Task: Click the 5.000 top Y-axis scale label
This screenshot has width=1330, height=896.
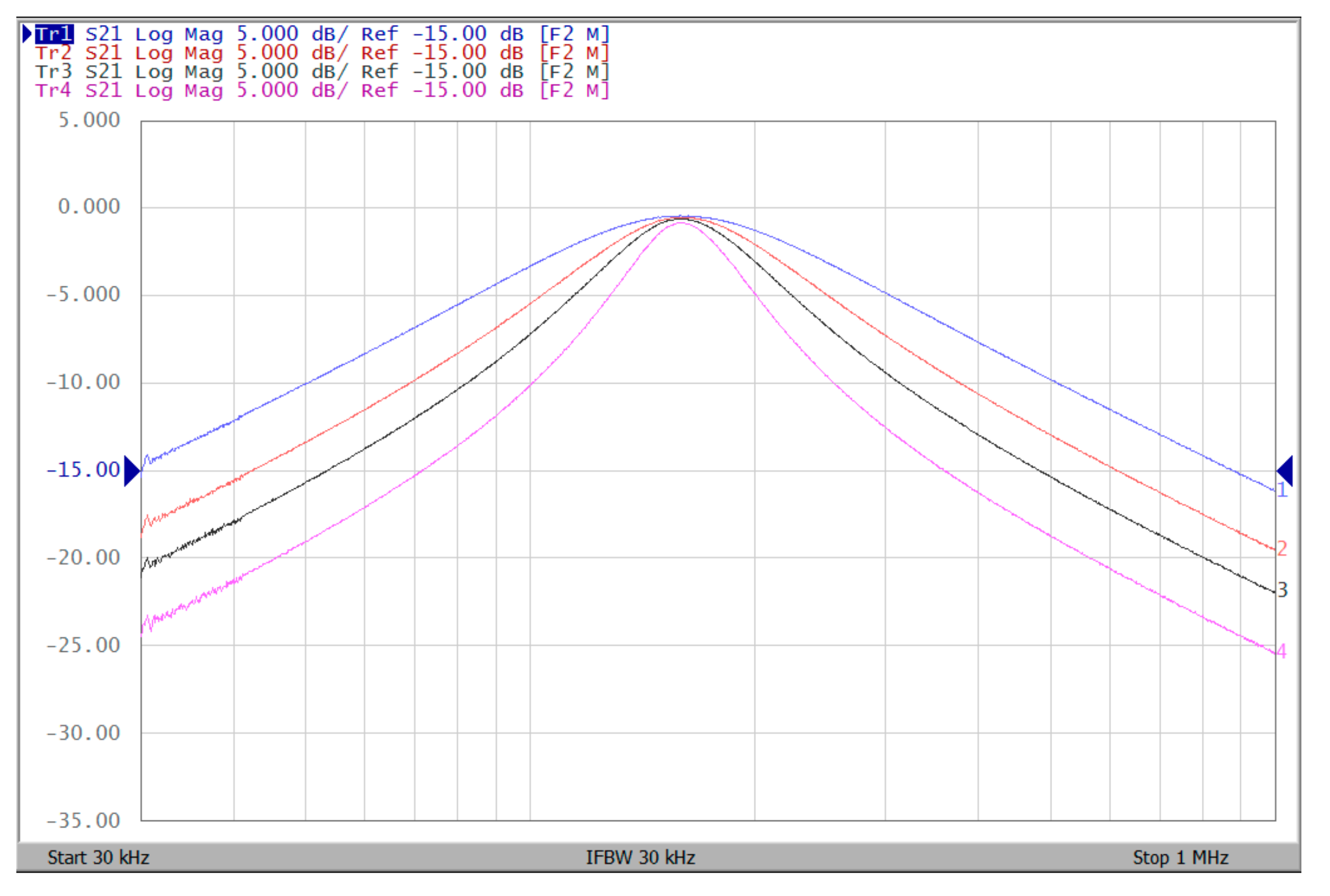Action: click(89, 120)
